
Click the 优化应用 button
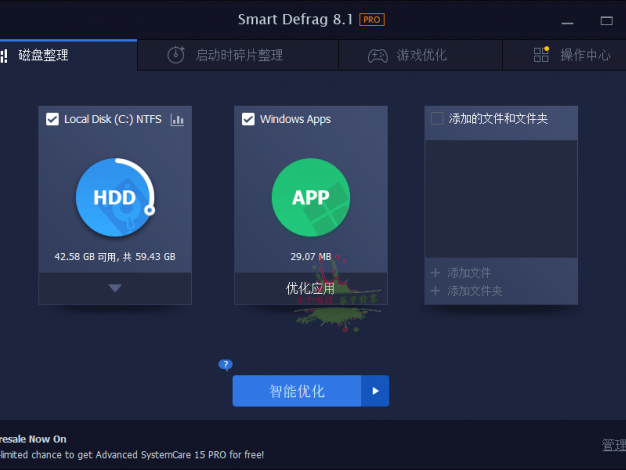(x=311, y=288)
